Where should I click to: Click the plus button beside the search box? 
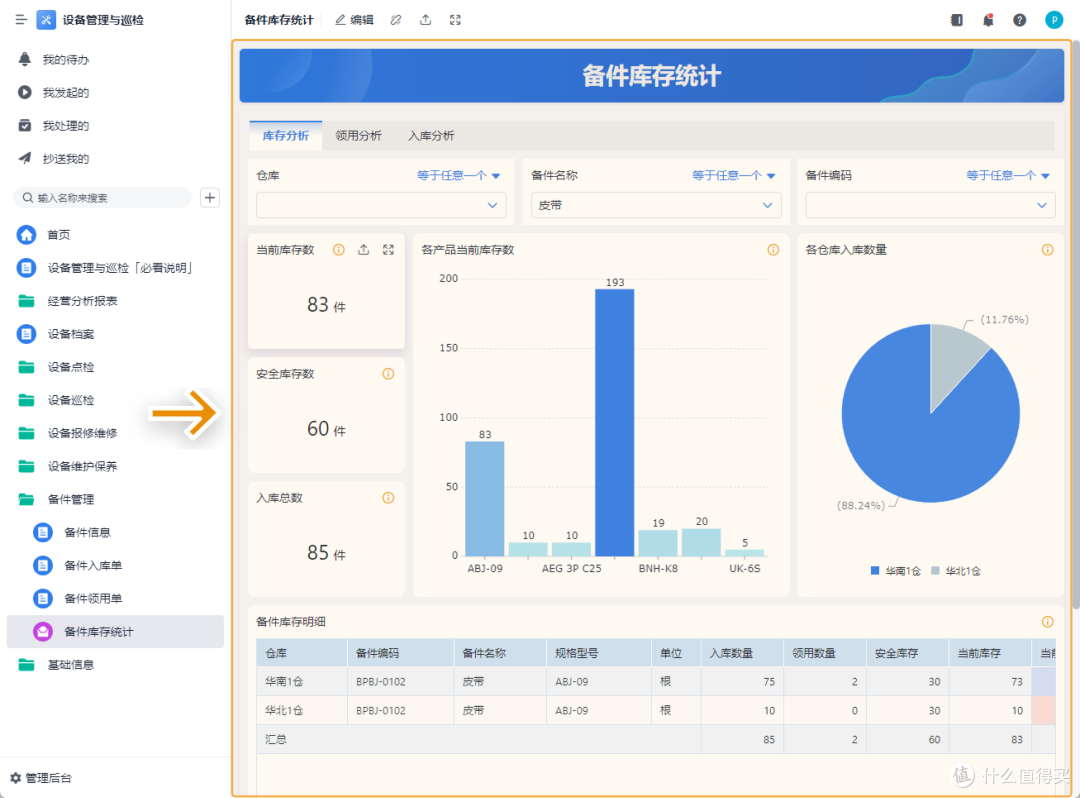point(210,198)
